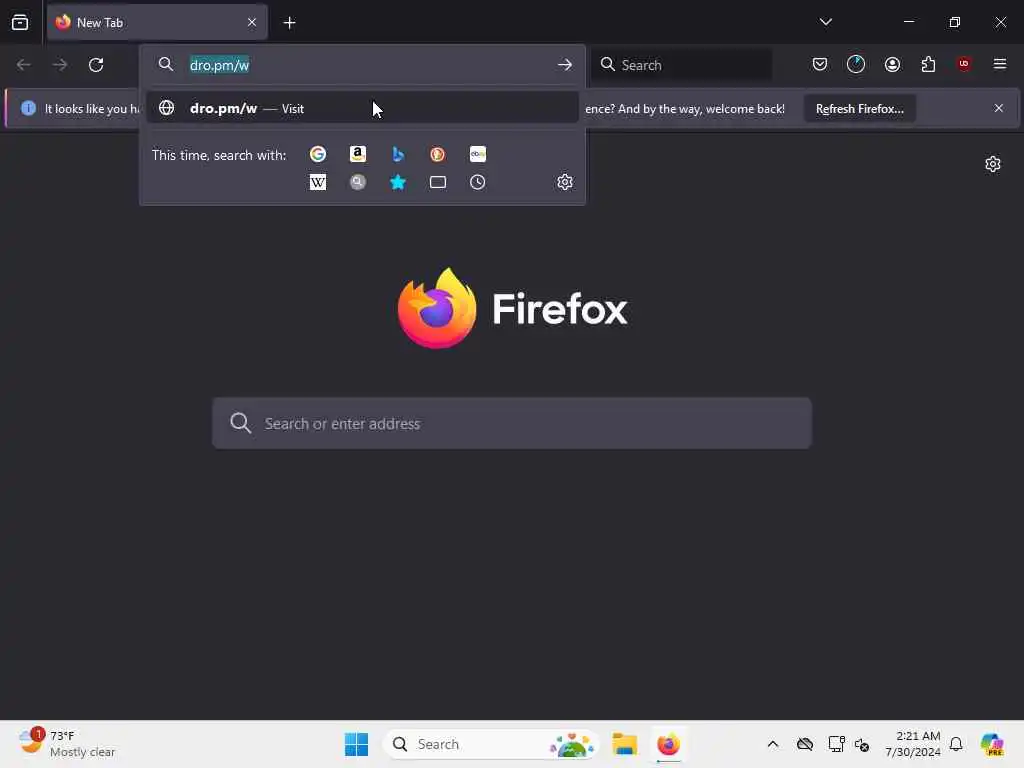Dismiss the welcome back notification bar
1024x768 pixels.
(x=999, y=108)
